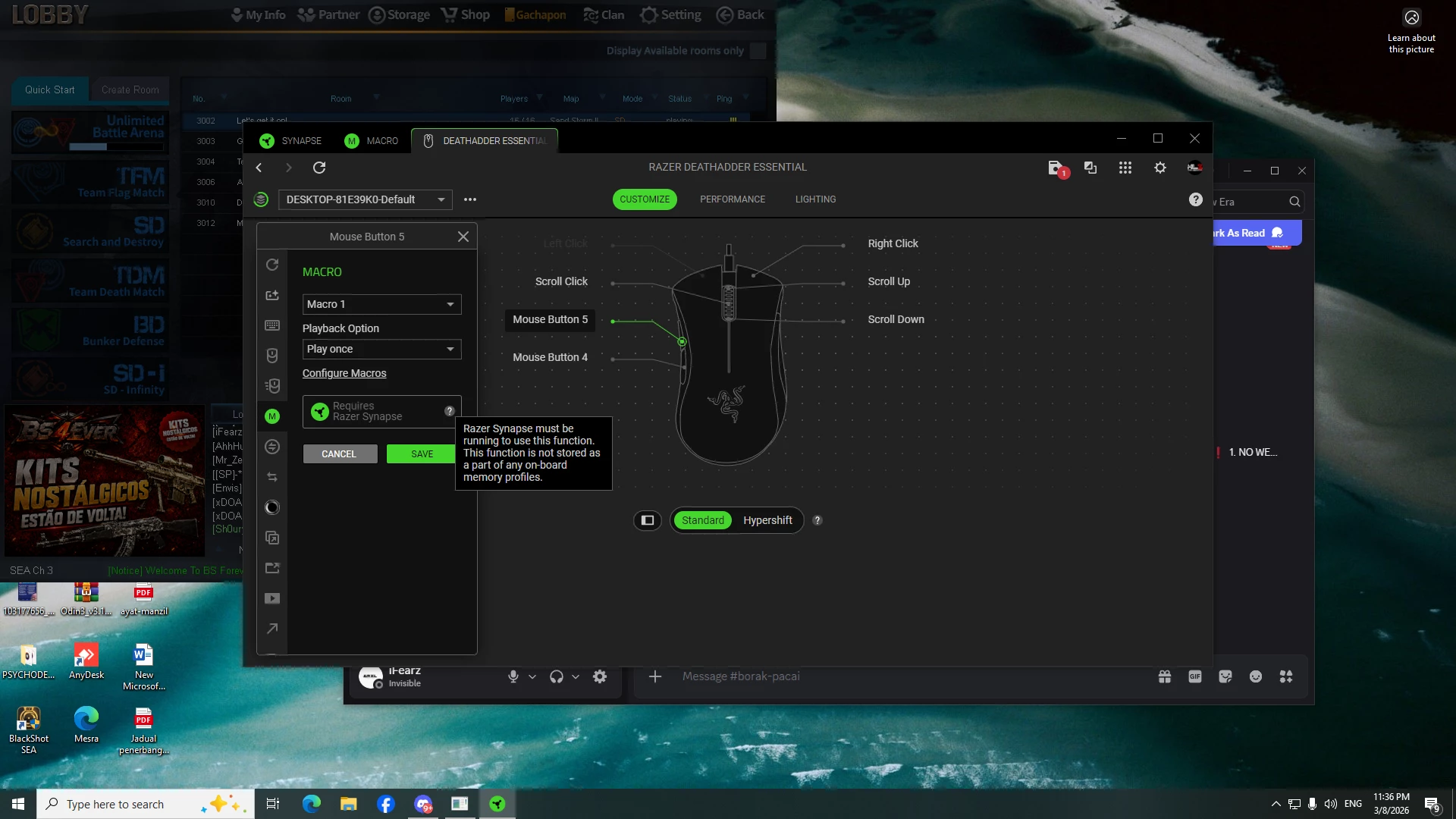
Task: Open File Explorer from the taskbar
Action: coord(348,804)
